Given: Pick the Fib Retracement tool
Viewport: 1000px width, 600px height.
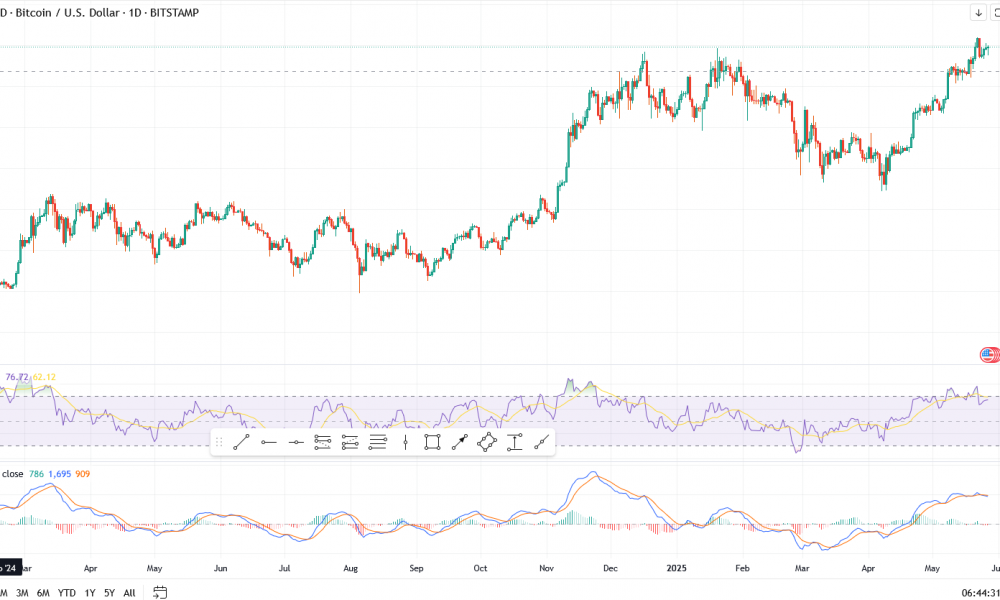Looking at the screenshot, I should pyautogui.click(x=323, y=442).
